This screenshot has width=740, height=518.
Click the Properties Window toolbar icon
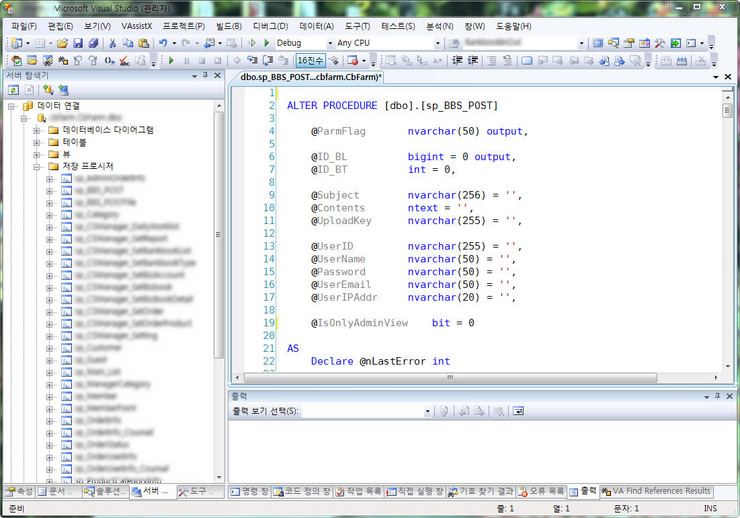tap(629, 43)
